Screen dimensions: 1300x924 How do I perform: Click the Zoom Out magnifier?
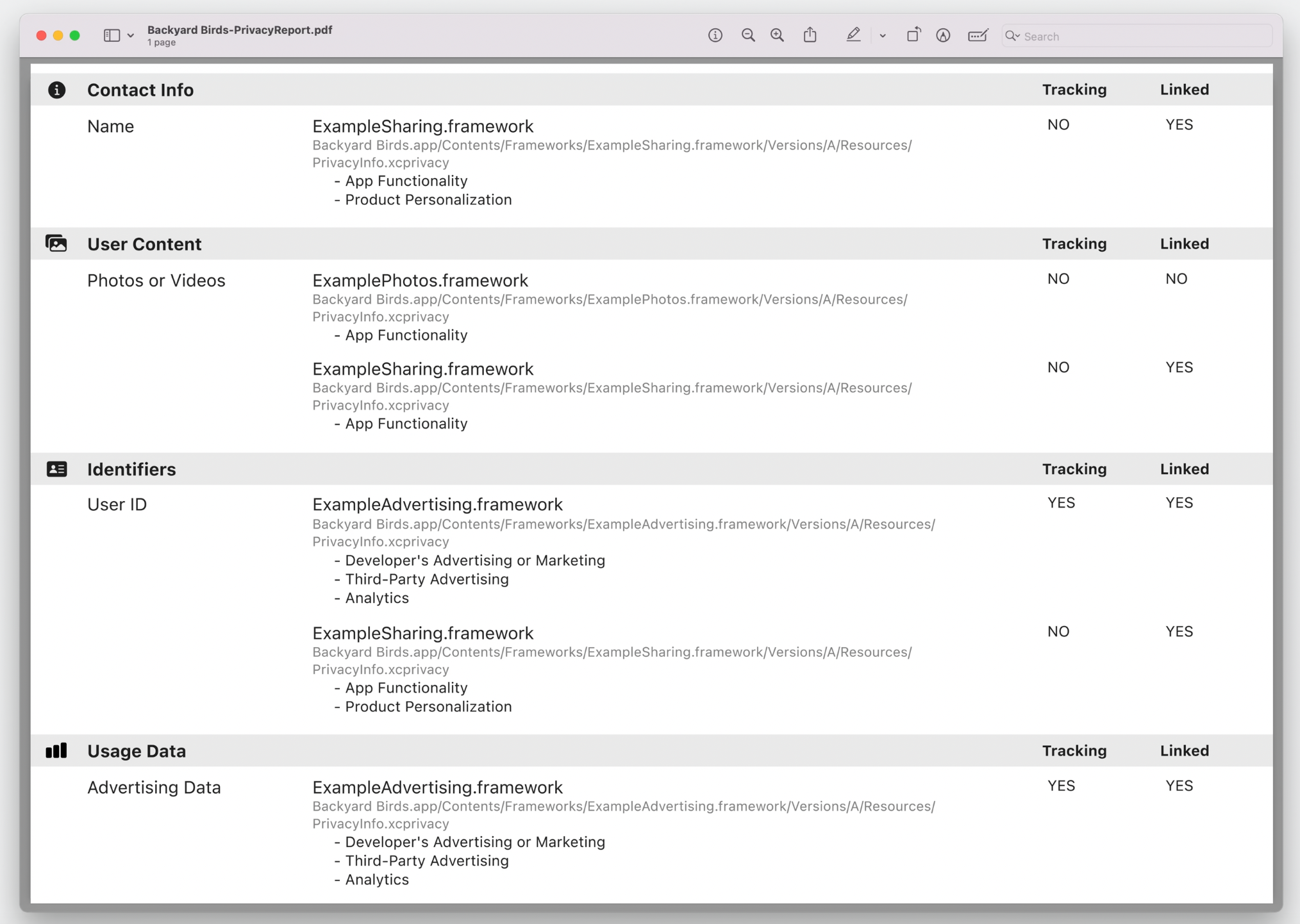pyautogui.click(x=747, y=36)
